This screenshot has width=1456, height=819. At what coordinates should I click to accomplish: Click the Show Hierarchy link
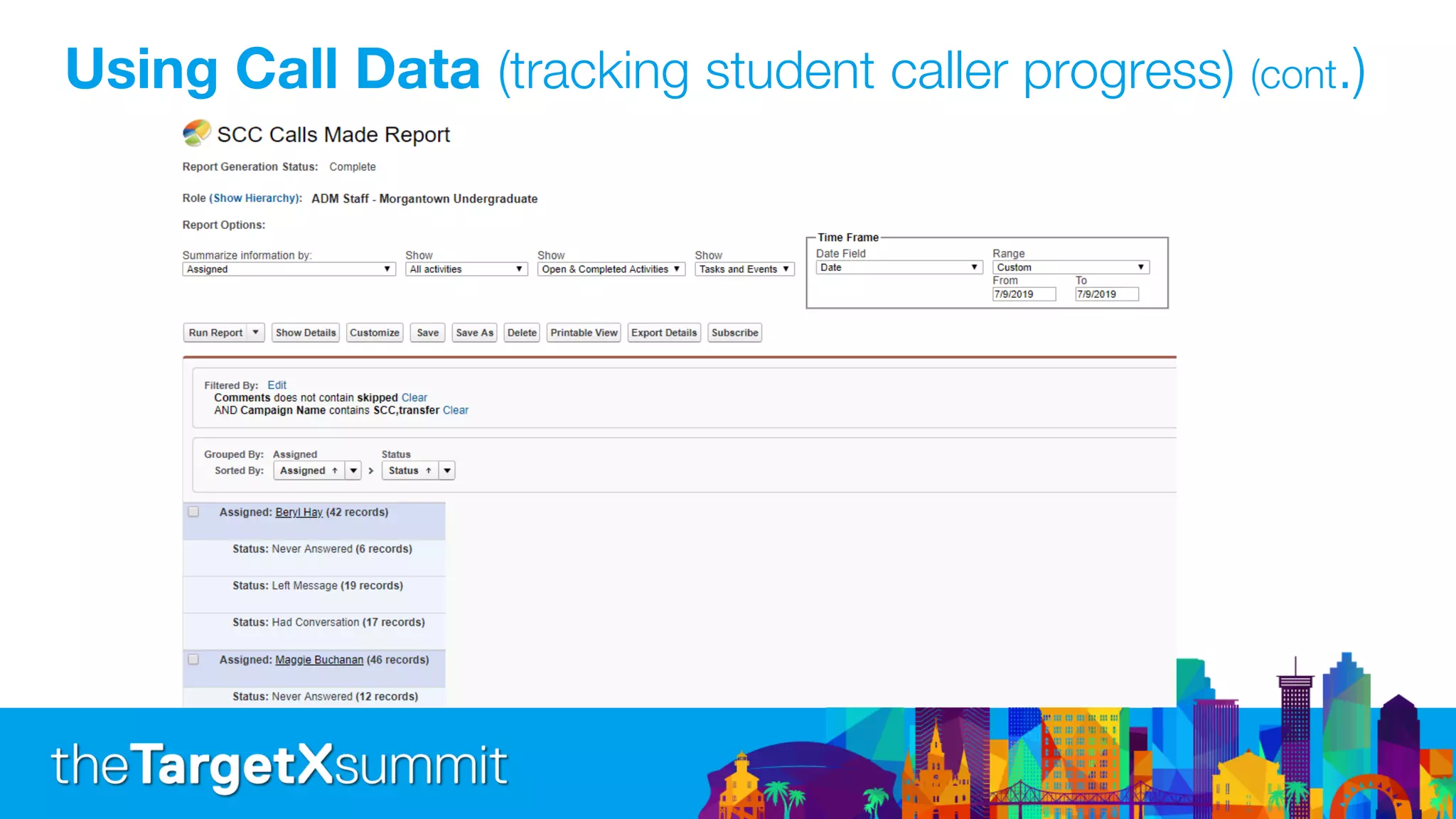coord(255,198)
